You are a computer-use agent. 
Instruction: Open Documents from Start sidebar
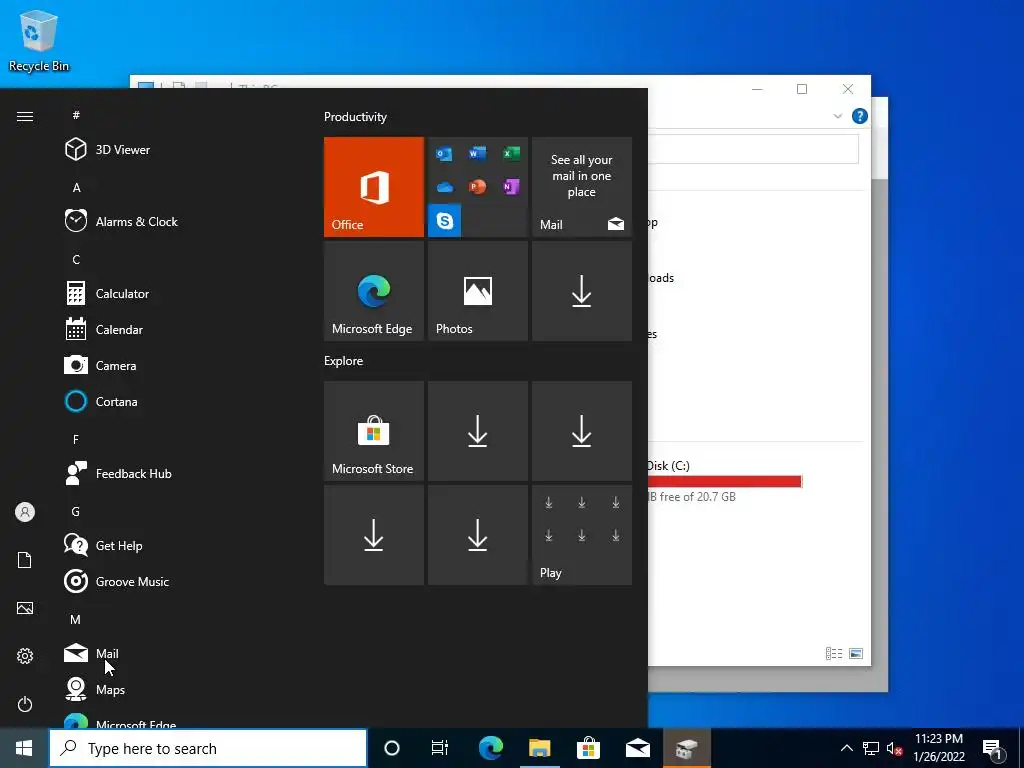(25, 560)
